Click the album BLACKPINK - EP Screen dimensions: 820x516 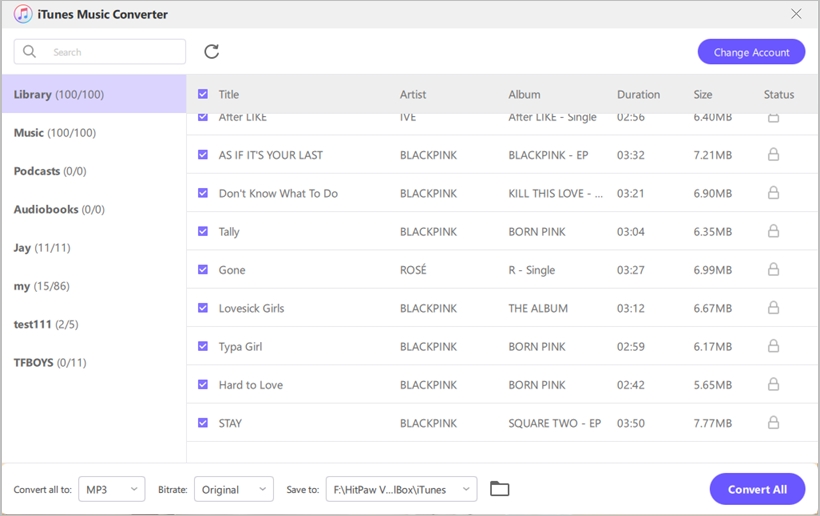point(548,155)
